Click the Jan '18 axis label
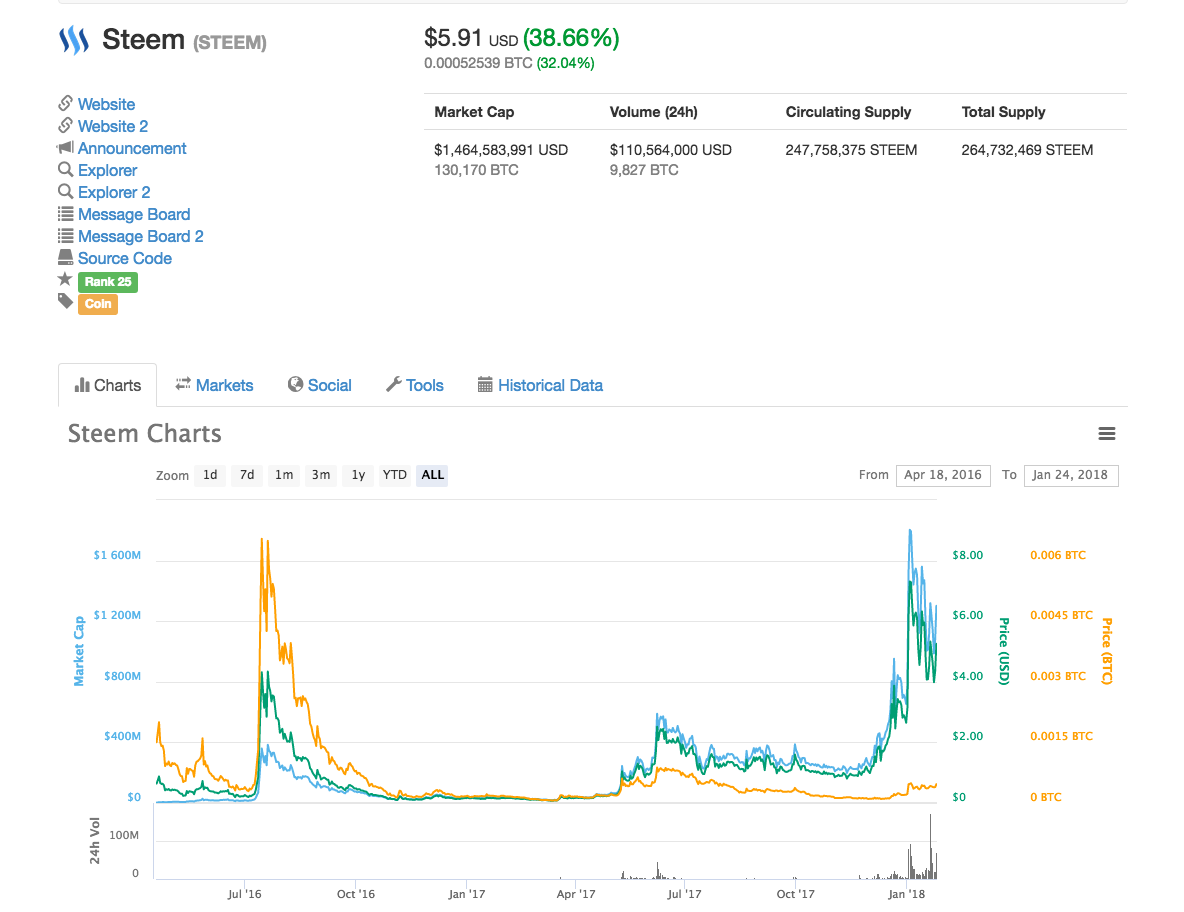Viewport: 1184px width, 912px height. pyautogui.click(x=906, y=894)
